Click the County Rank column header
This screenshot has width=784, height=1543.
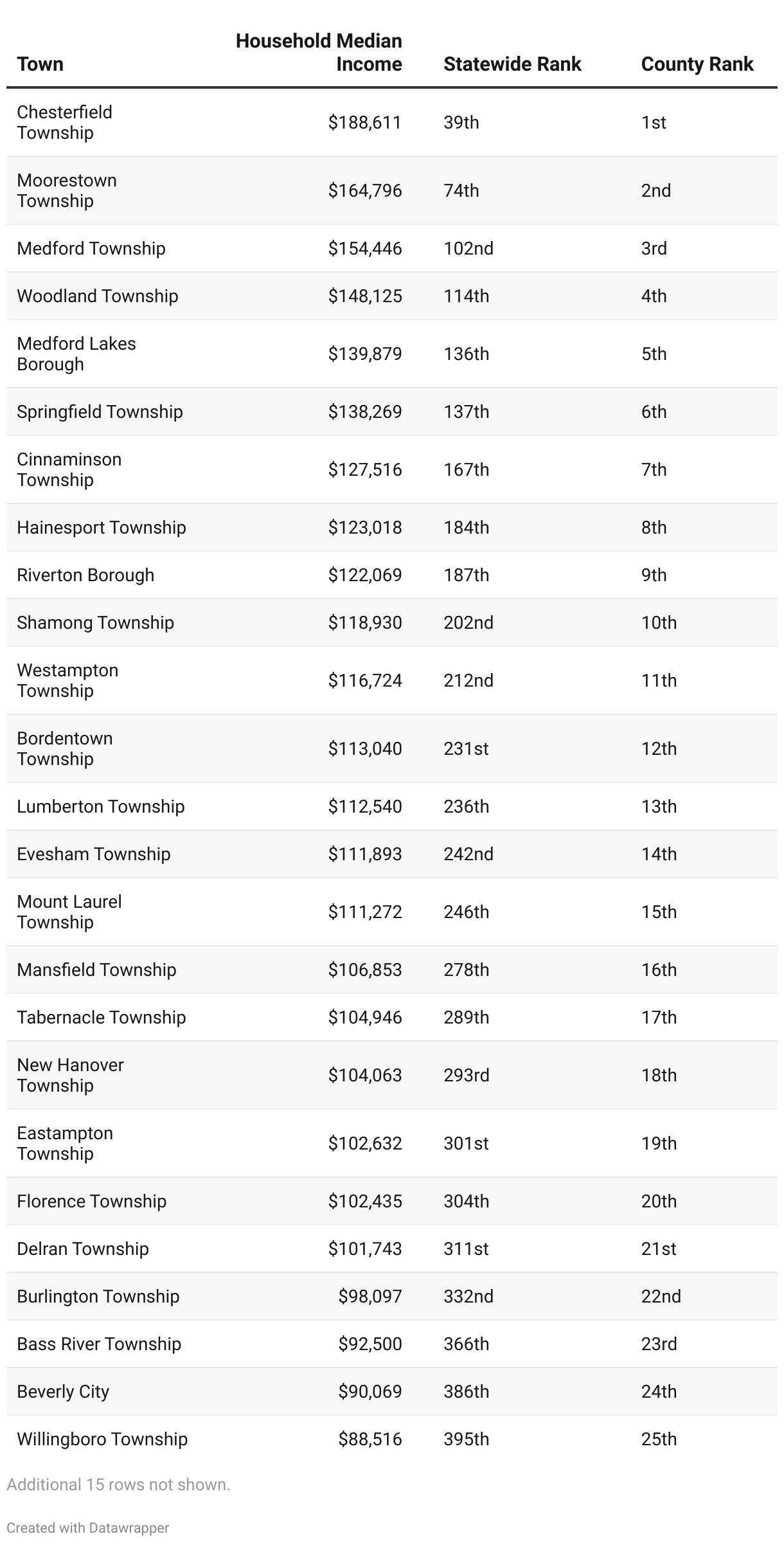pos(697,64)
